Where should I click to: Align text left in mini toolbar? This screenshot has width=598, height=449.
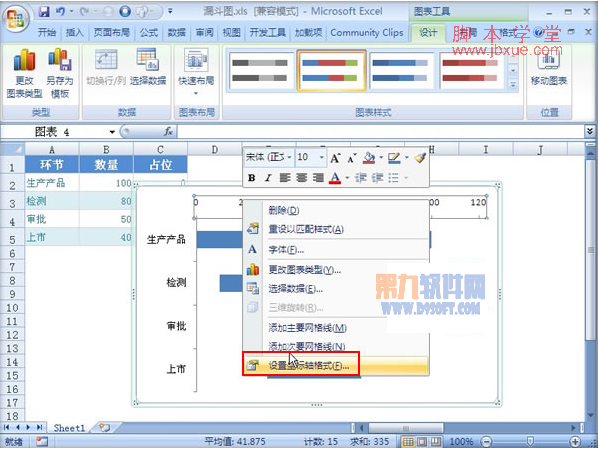[x=285, y=178]
